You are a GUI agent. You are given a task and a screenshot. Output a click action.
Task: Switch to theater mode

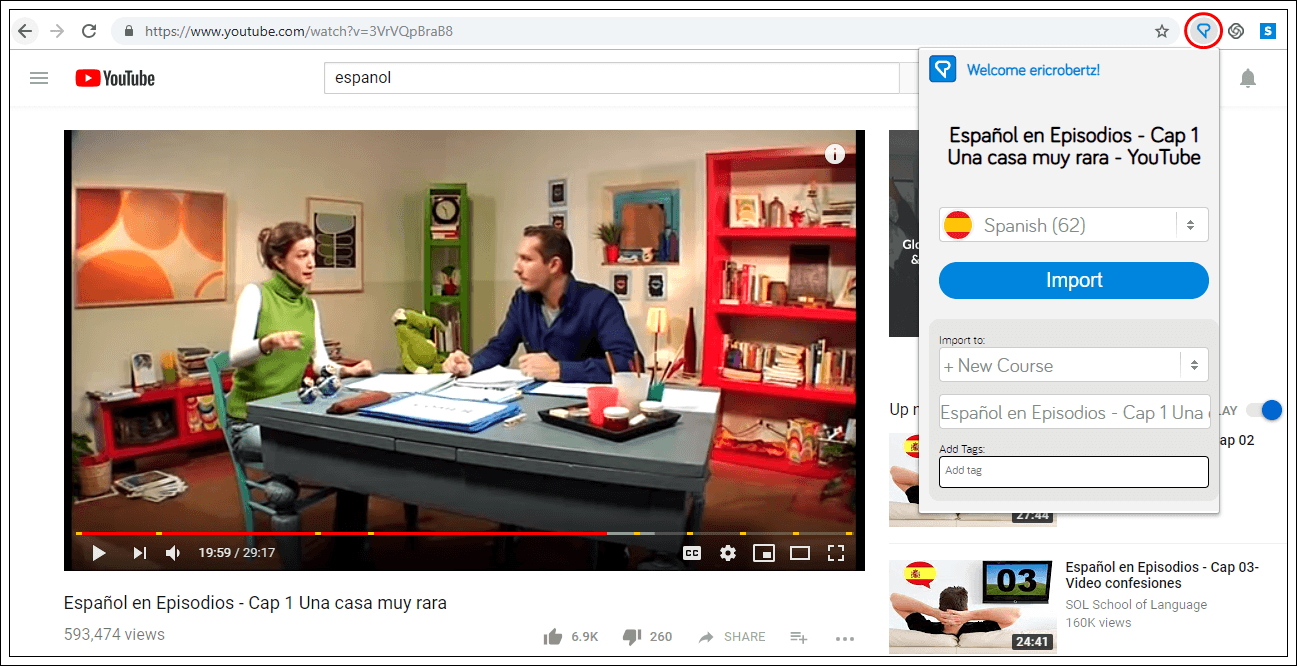pyautogui.click(x=800, y=552)
